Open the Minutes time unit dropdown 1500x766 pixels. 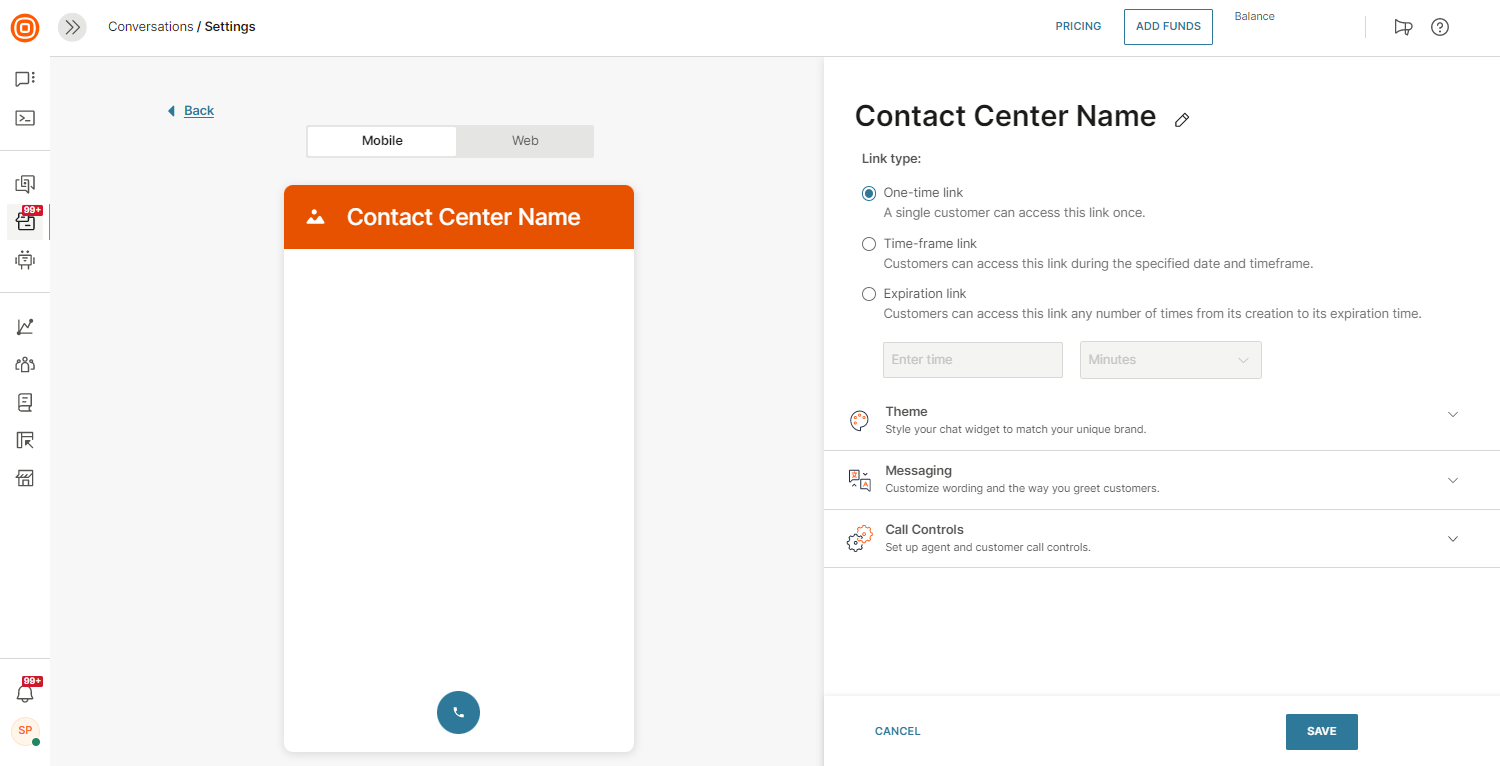tap(1170, 360)
